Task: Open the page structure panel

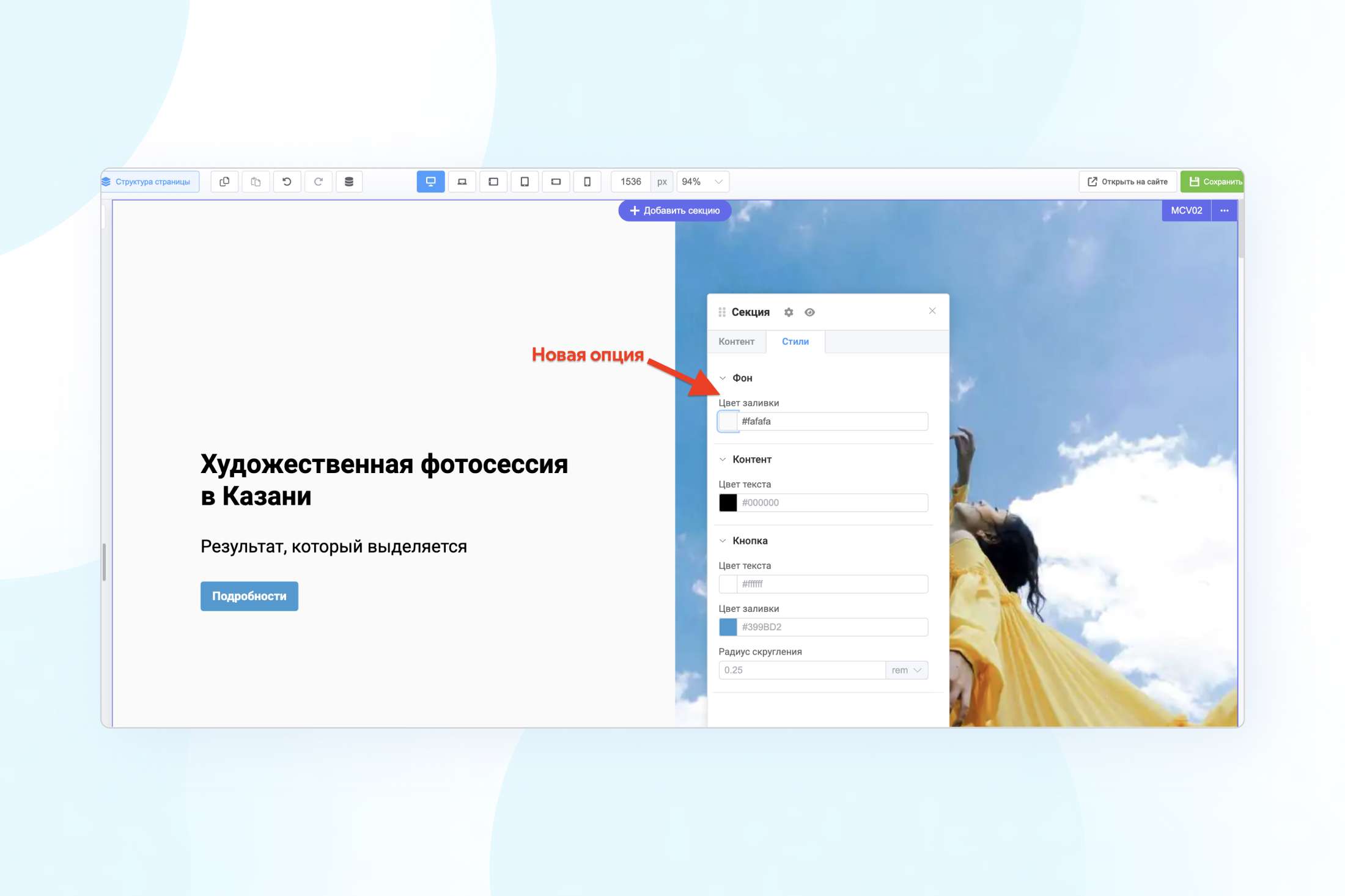Action: coord(150,182)
